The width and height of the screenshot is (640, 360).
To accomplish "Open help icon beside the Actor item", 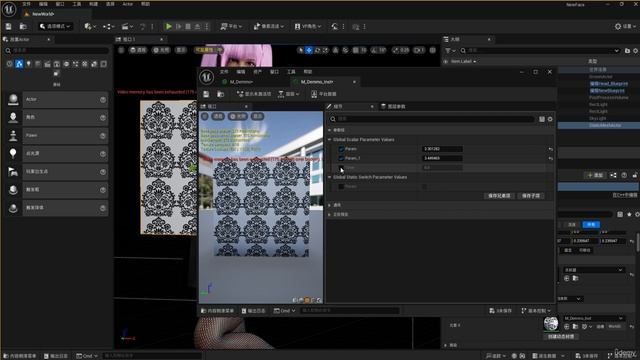I will click(103, 100).
